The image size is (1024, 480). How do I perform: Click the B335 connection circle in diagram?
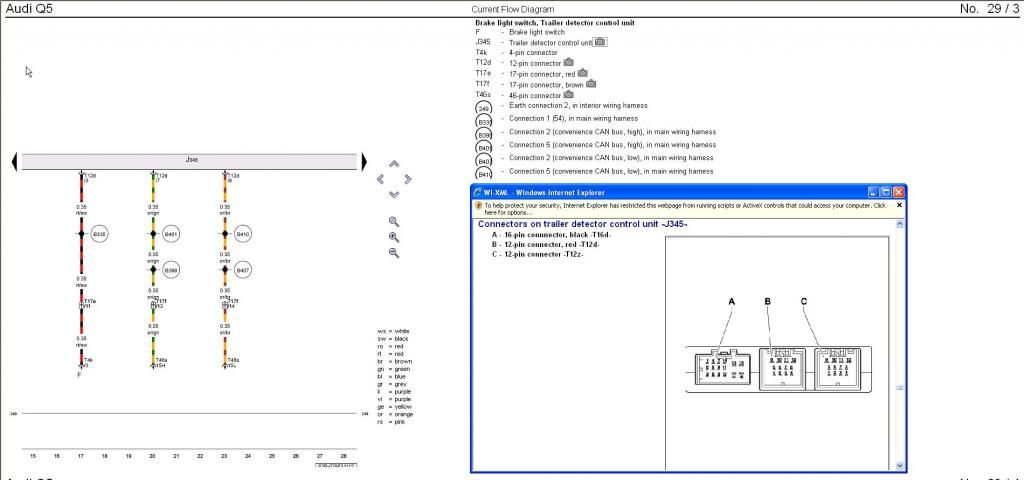[99, 234]
